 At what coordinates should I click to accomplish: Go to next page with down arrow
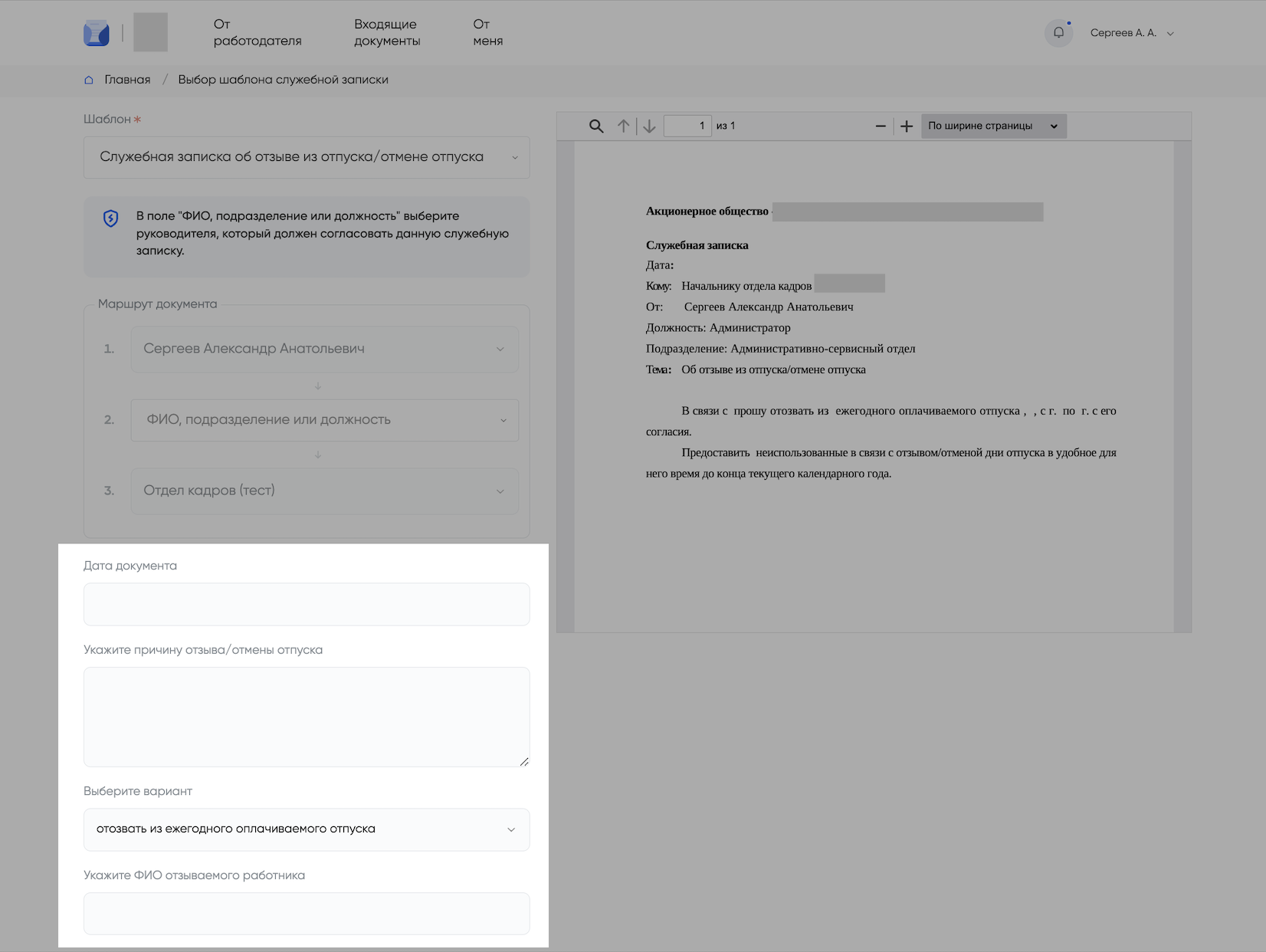[649, 126]
